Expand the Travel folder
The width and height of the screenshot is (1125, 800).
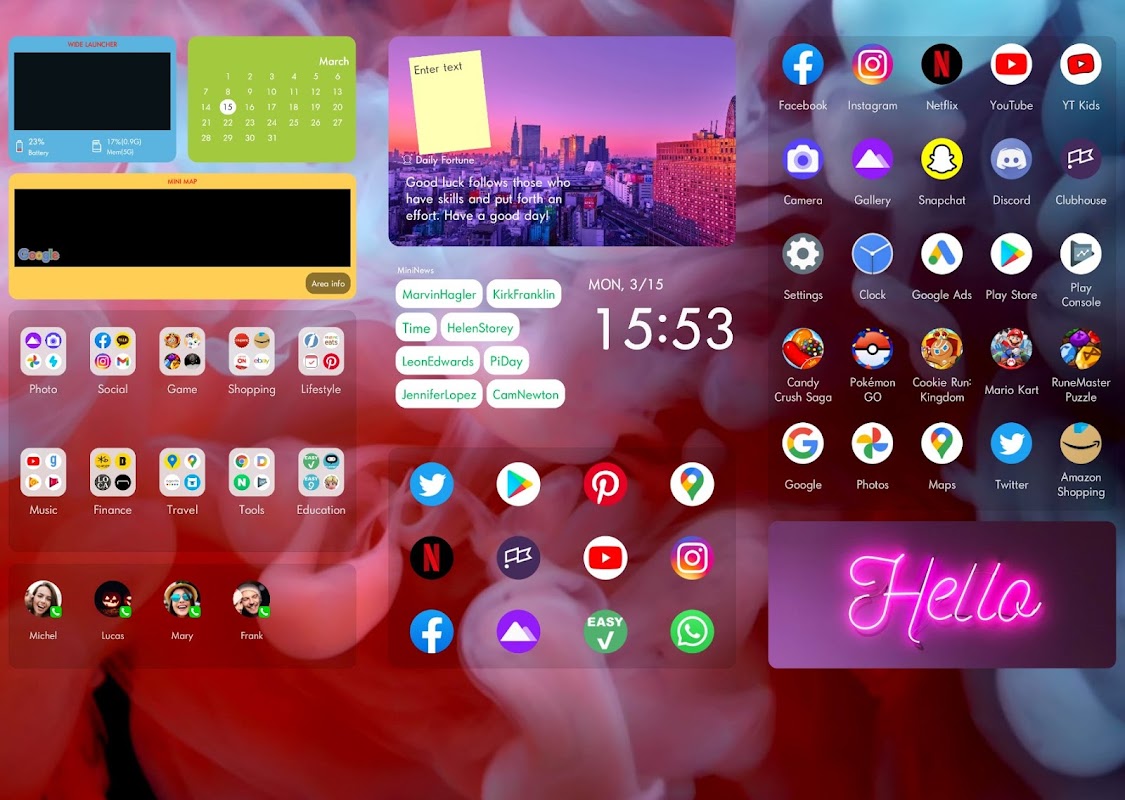click(x=182, y=472)
